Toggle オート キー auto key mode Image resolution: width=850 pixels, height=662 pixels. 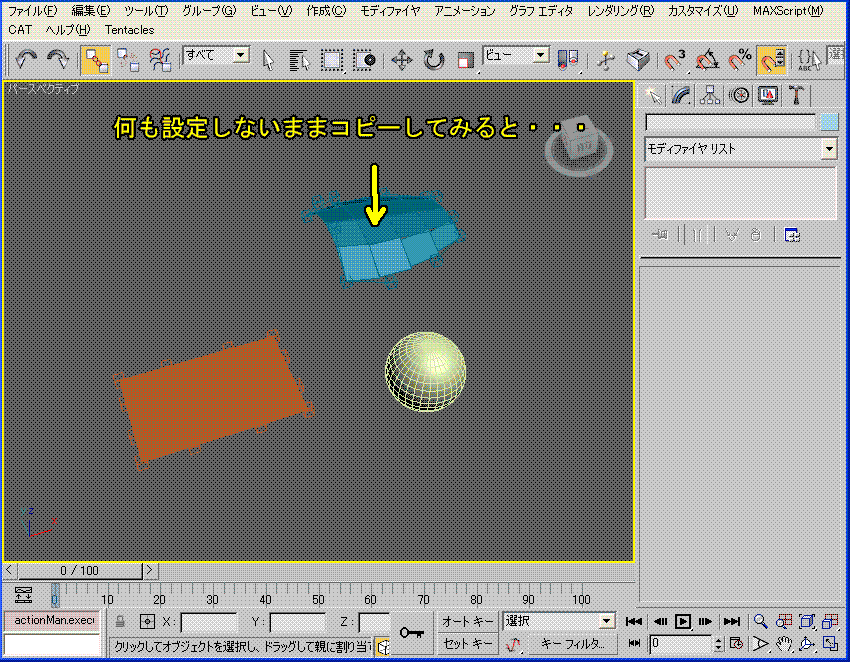coord(467,621)
